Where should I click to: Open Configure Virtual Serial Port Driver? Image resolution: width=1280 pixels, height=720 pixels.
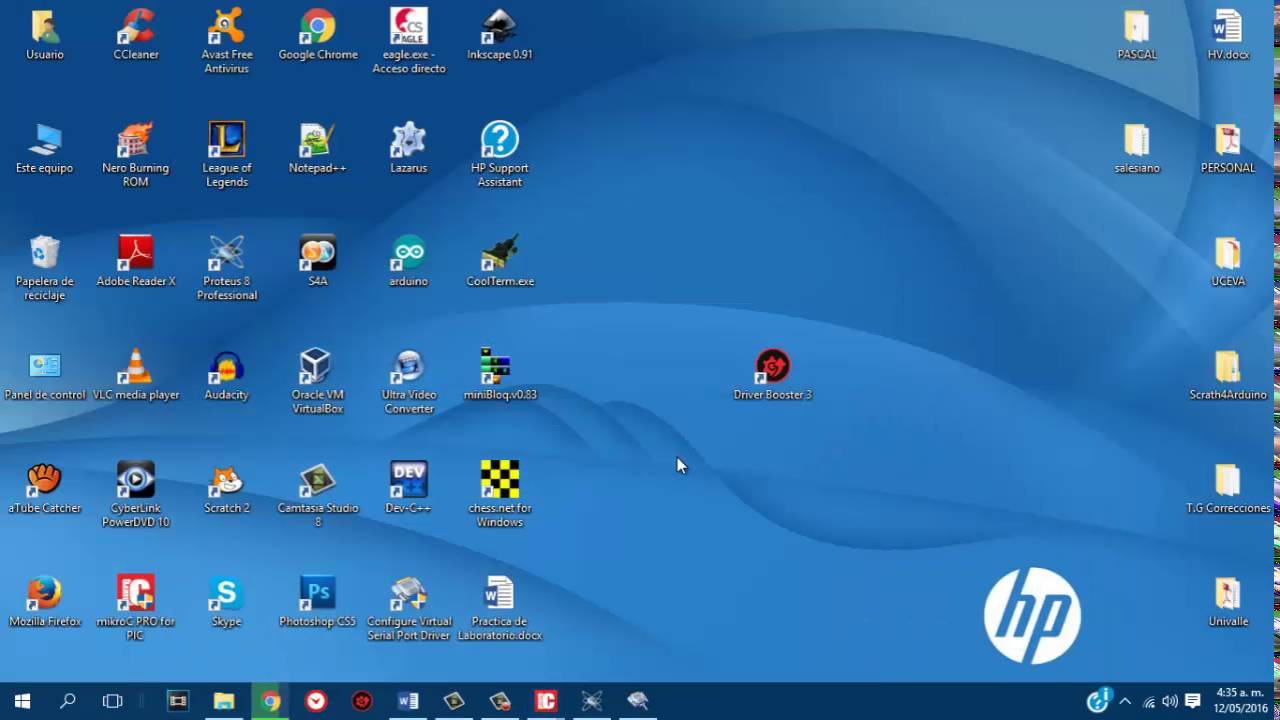(x=409, y=608)
